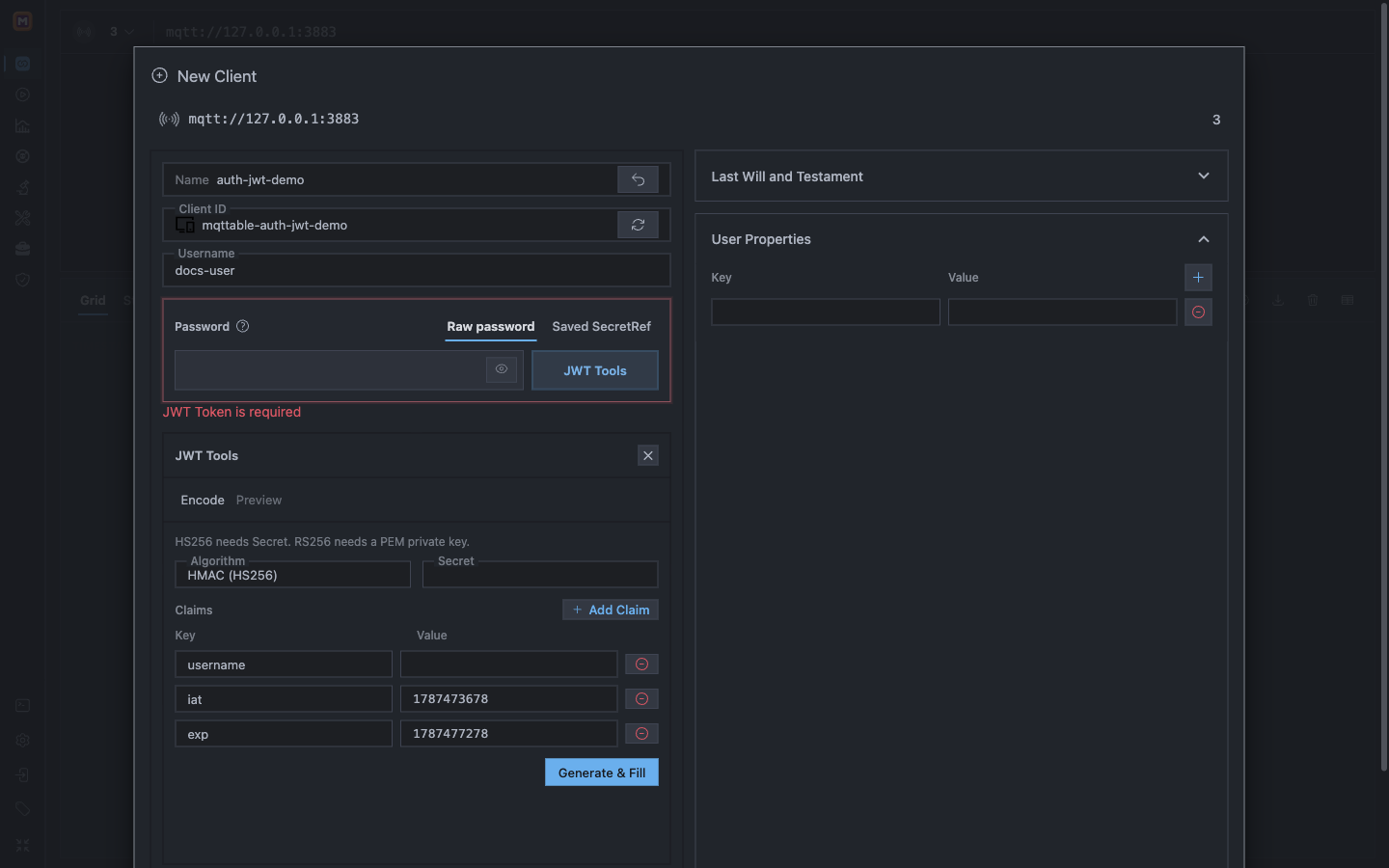This screenshot has height=868, width=1389.
Task: Click the mqtt://127.0.0.1:3883 address in the dialog
Action: coord(273,119)
